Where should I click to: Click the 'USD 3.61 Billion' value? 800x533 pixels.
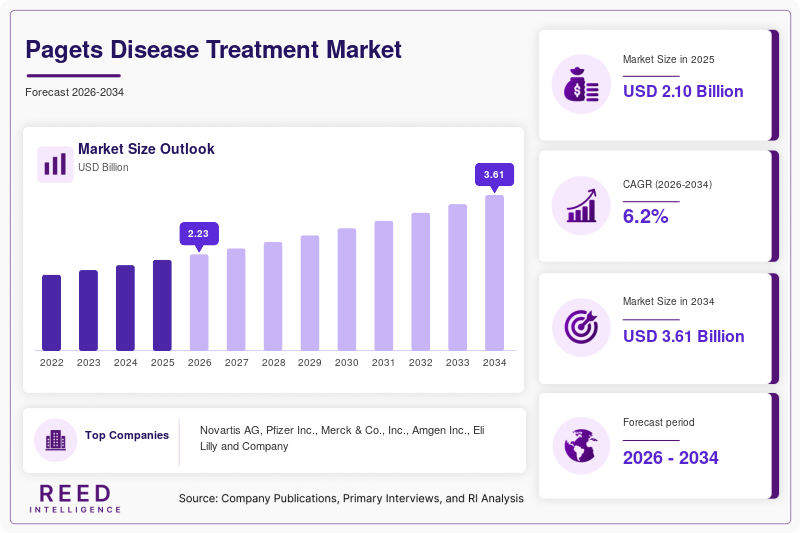tap(684, 337)
